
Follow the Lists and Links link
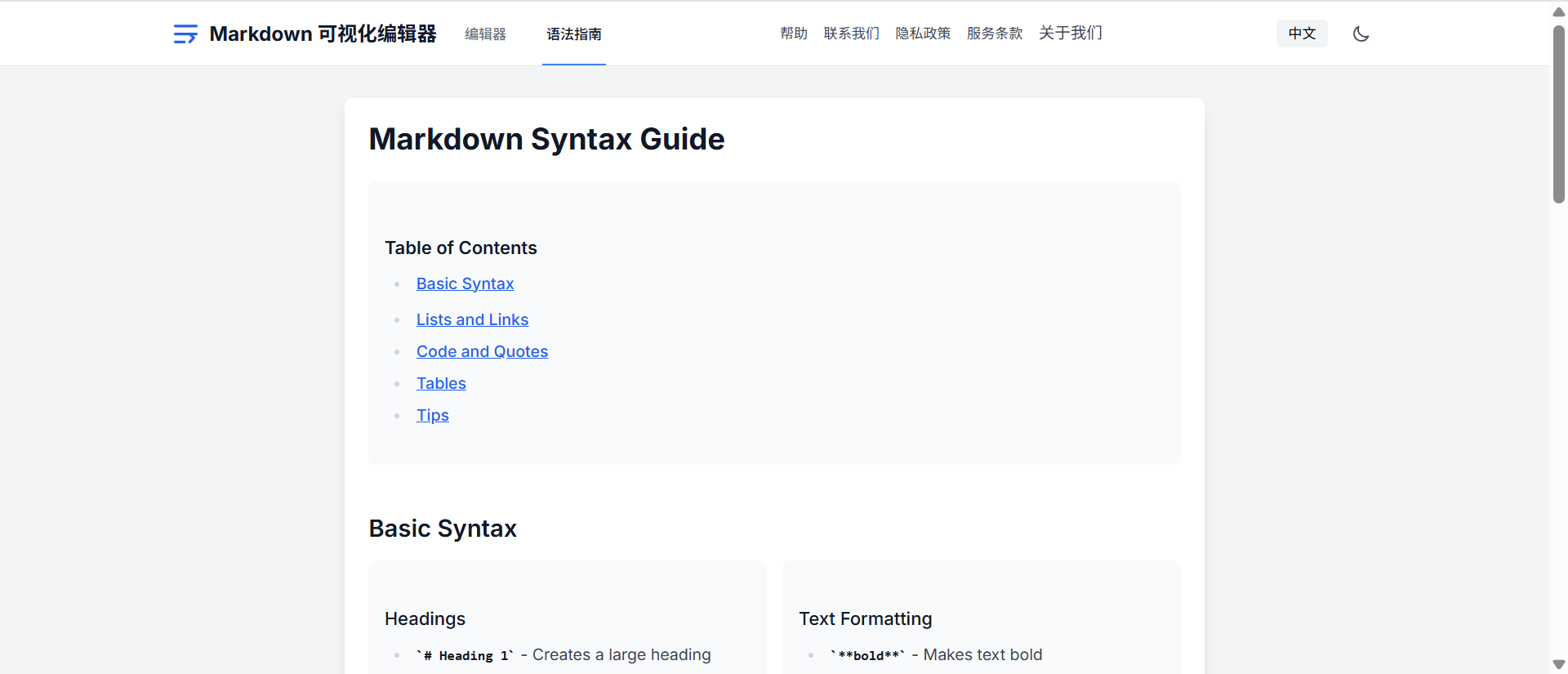coord(472,319)
